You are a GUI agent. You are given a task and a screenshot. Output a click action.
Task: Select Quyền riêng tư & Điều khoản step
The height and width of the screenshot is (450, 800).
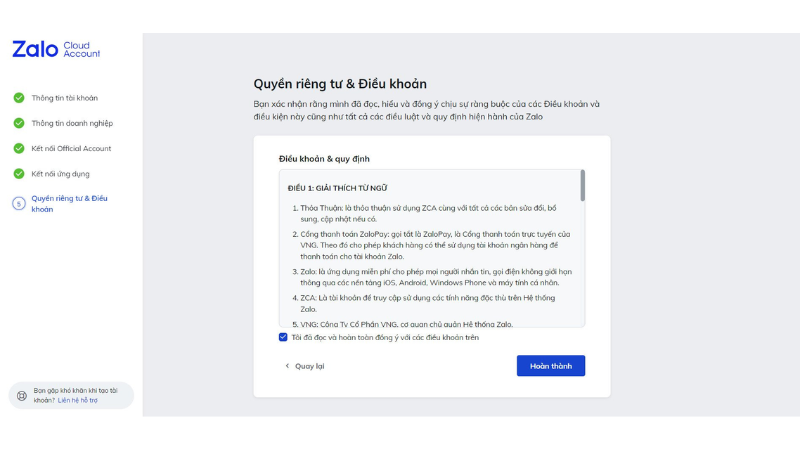[69, 203]
